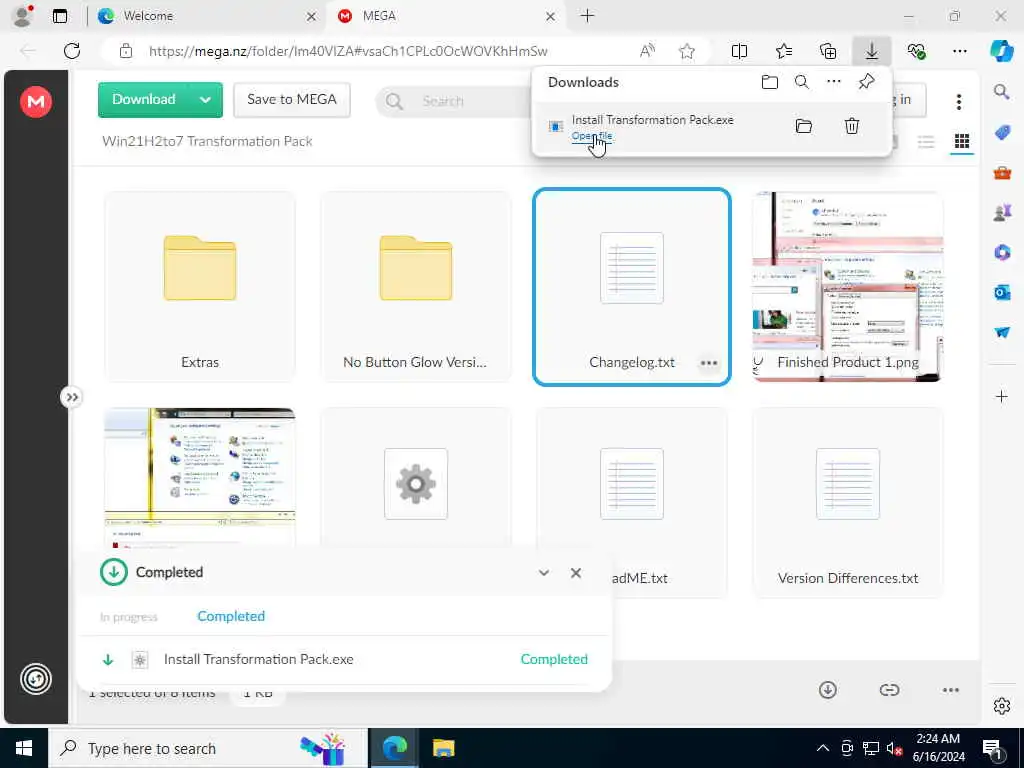Open Windows Start menu
Screen dimensions: 1024x768
coord(24,748)
